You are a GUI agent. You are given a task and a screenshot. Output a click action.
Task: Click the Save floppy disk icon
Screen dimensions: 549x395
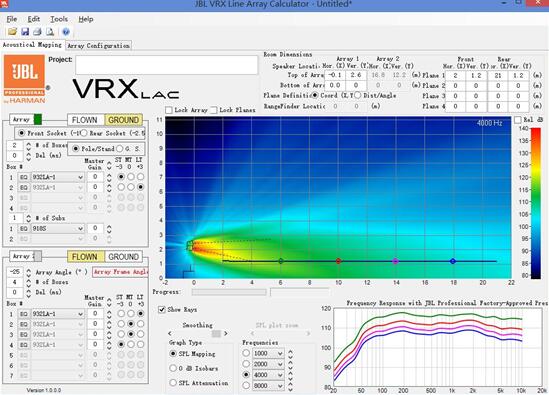25,32
